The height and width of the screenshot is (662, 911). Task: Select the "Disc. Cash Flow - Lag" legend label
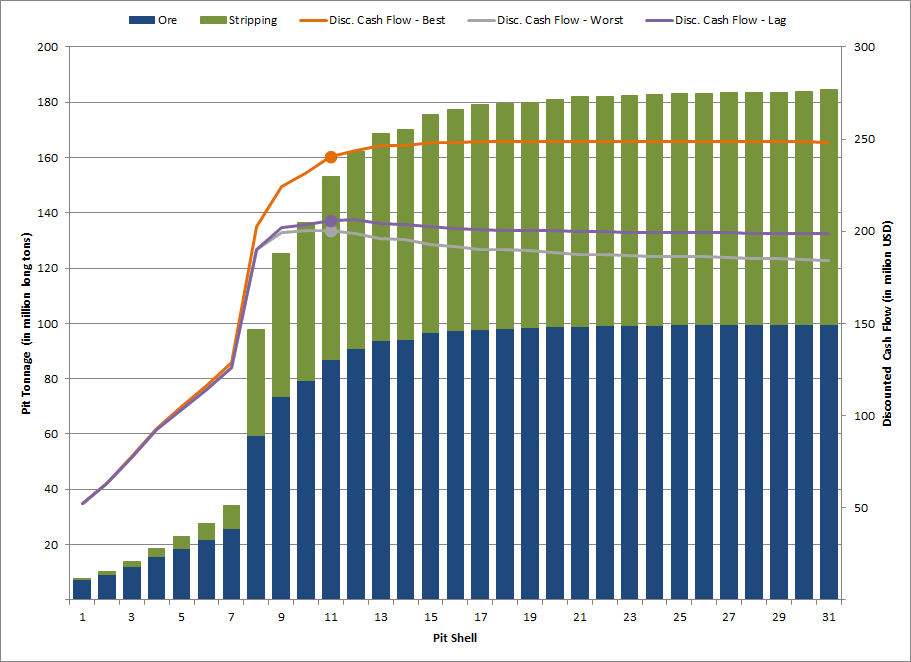(x=730, y=20)
